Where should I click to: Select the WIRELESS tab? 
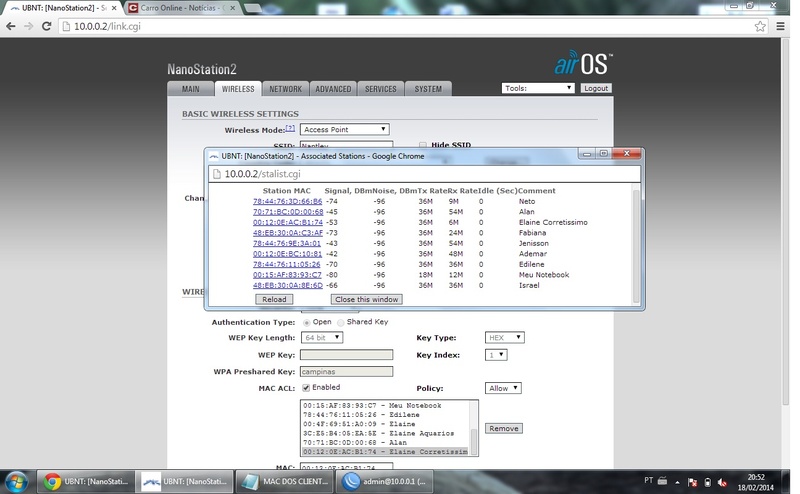pyautogui.click(x=238, y=89)
